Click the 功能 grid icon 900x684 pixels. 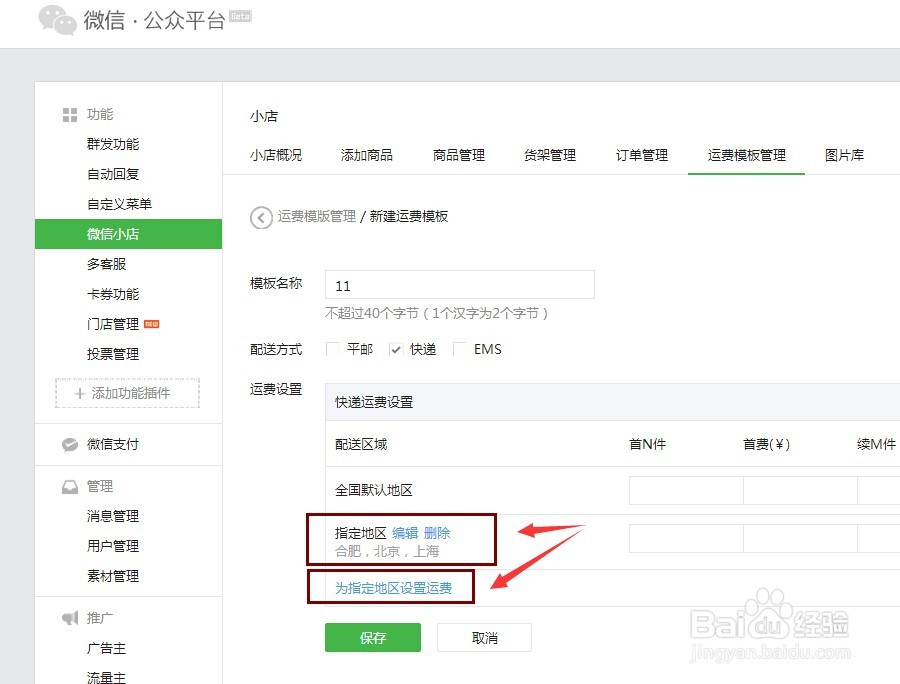pyautogui.click(x=70, y=115)
